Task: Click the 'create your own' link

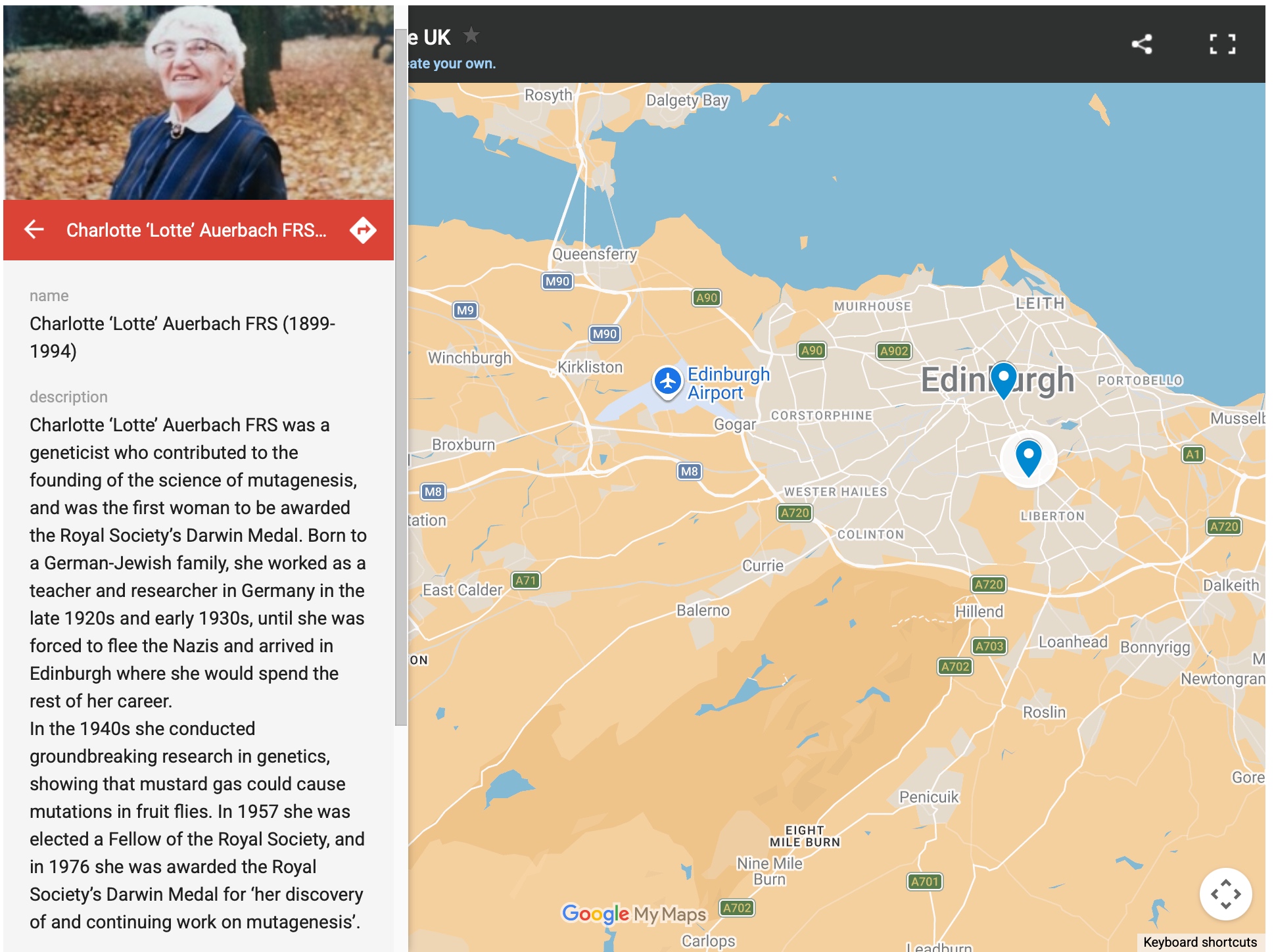Action: [452, 64]
